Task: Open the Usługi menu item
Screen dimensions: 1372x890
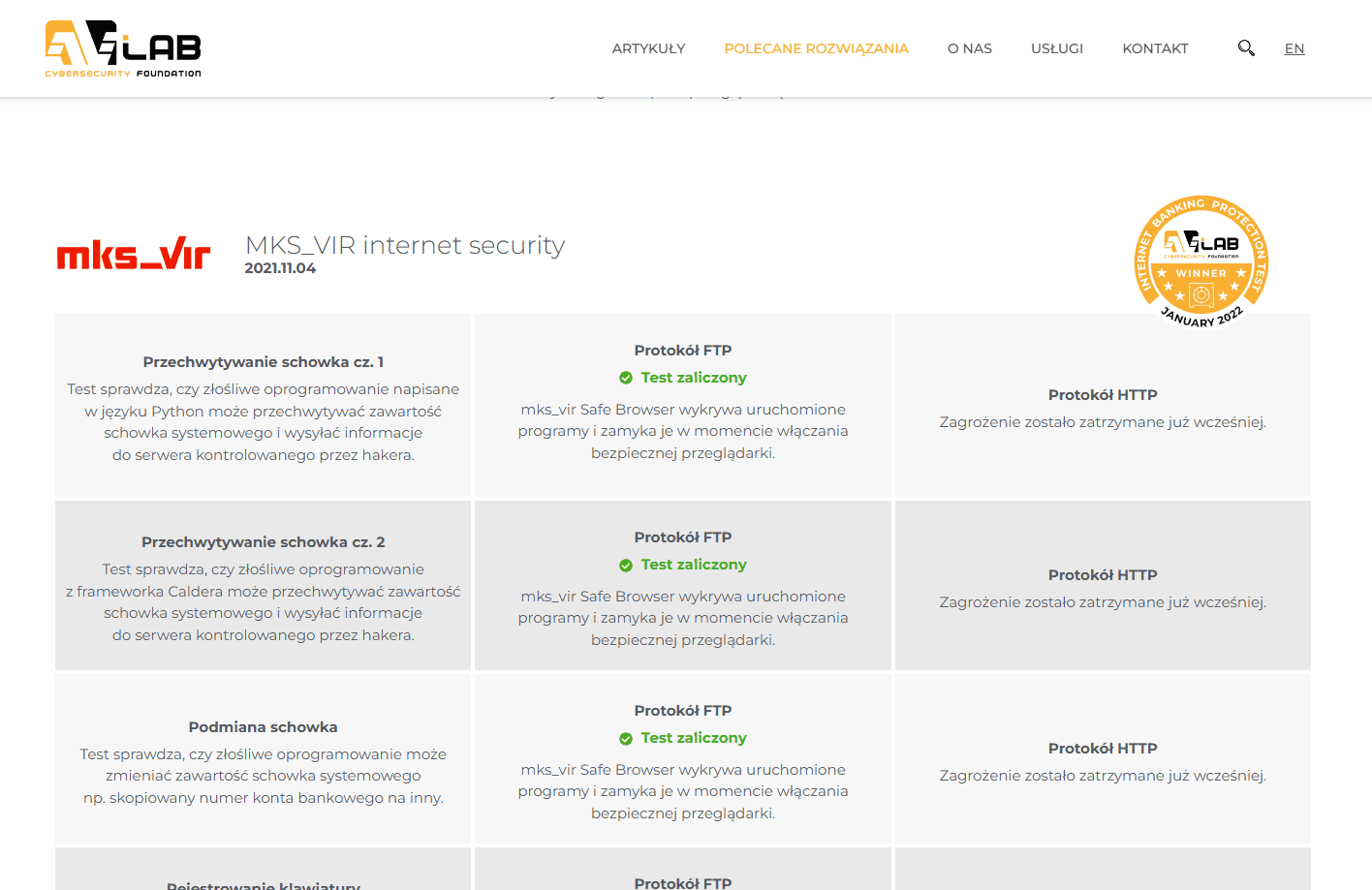Action: [x=1056, y=48]
